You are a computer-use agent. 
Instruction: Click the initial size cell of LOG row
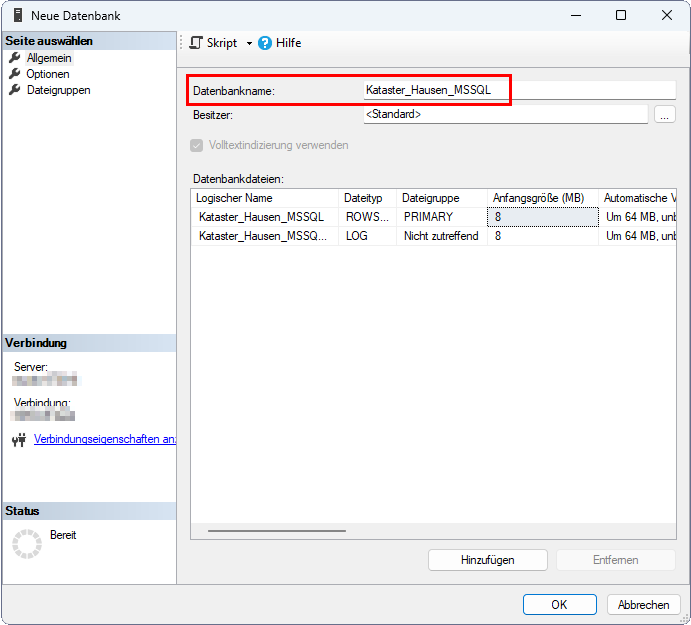coord(543,236)
